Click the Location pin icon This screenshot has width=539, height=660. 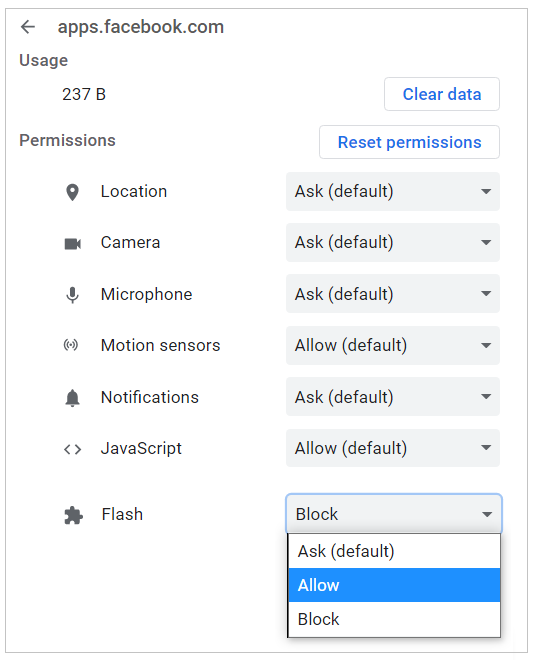pos(72,192)
